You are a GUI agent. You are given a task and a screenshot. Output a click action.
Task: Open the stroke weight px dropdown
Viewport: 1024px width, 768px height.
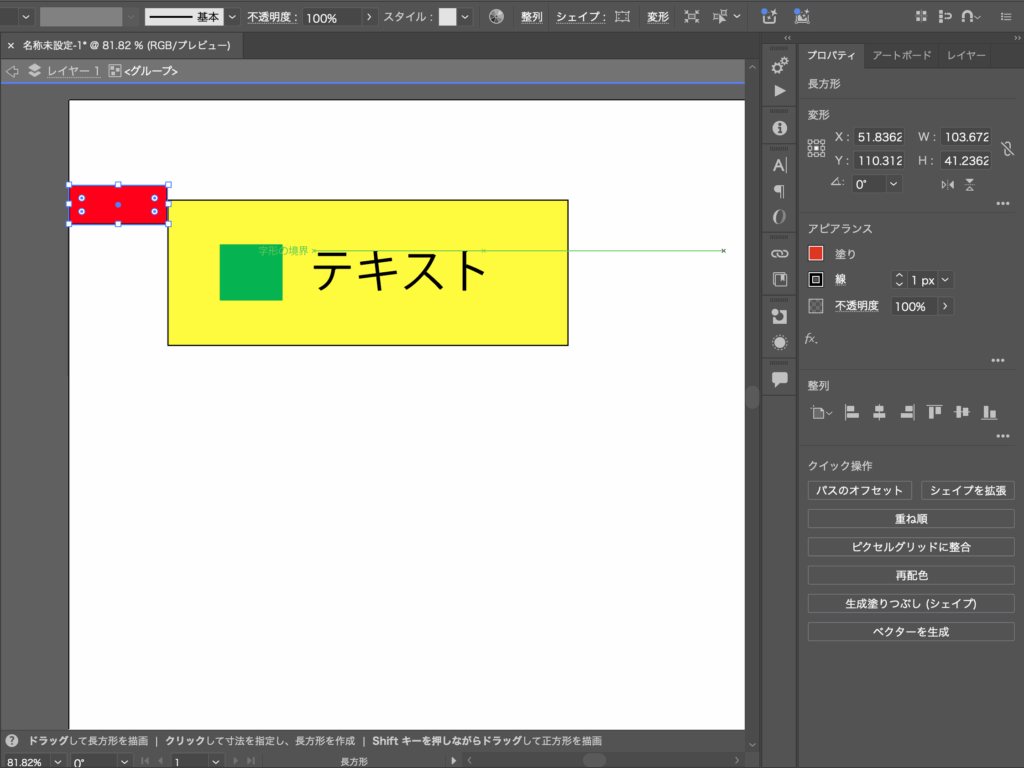(x=945, y=280)
